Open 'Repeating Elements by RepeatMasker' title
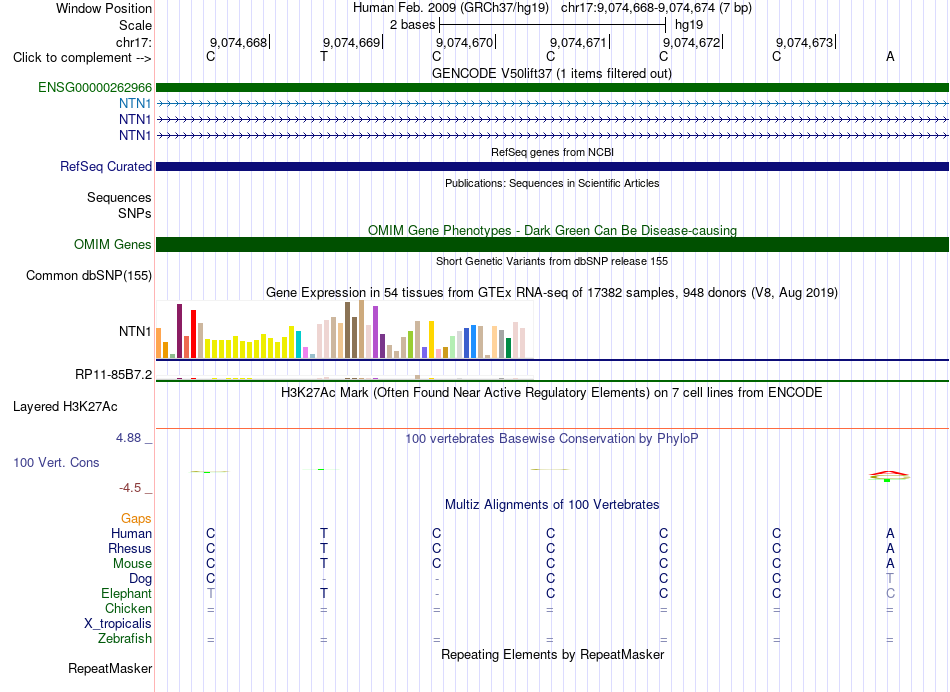 point(552,654)
